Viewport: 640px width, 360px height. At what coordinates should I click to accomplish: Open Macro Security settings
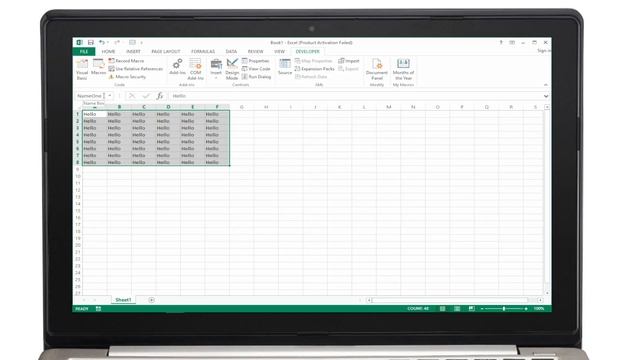(127, 77)
